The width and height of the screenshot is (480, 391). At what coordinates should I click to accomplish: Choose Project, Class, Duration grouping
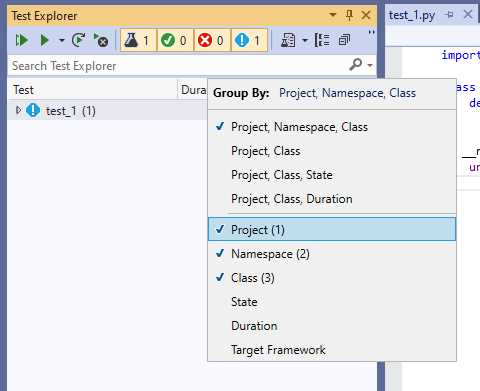(292, 199)
